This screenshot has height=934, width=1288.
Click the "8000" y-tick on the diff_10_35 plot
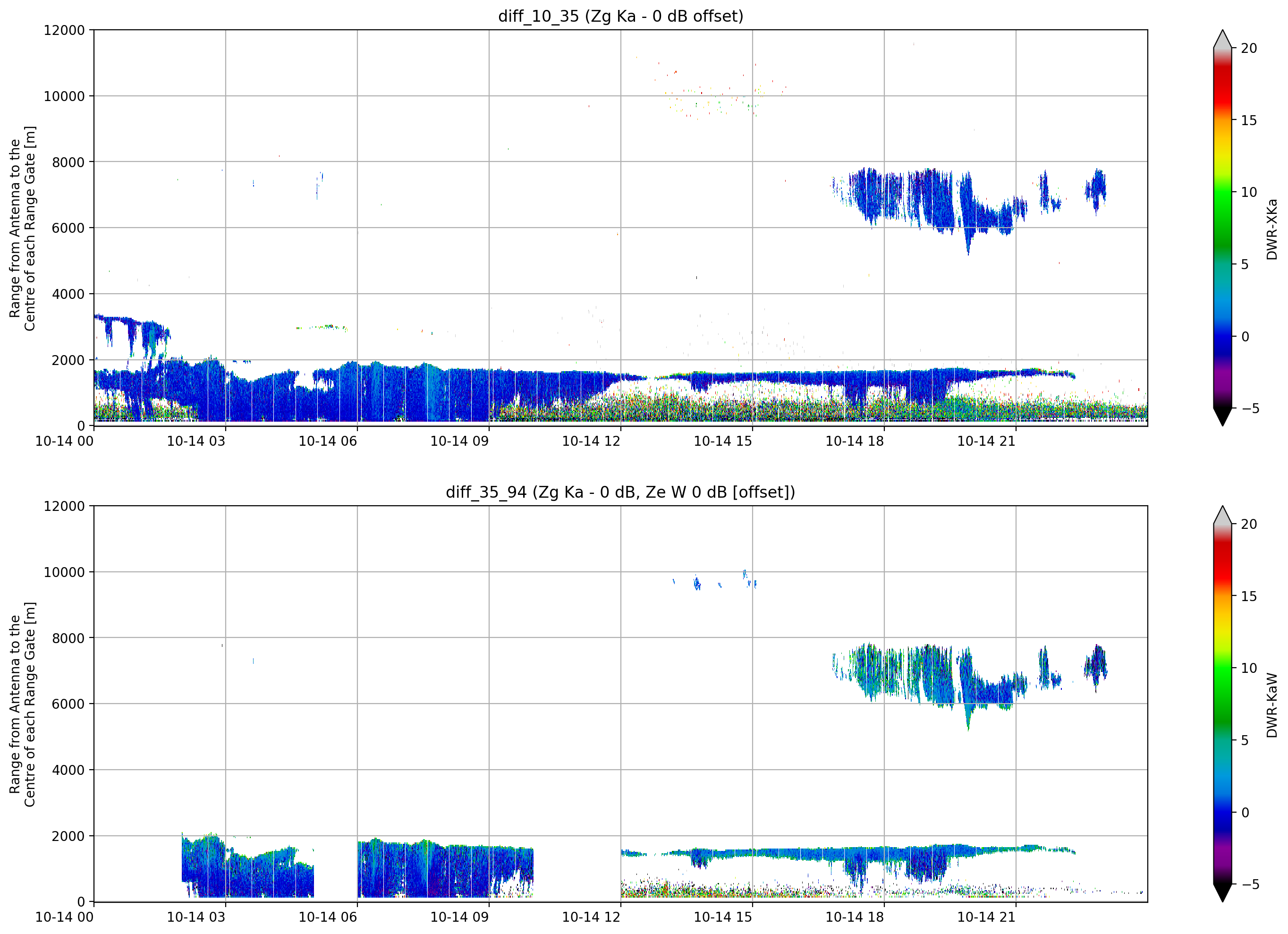coord(68,162)
